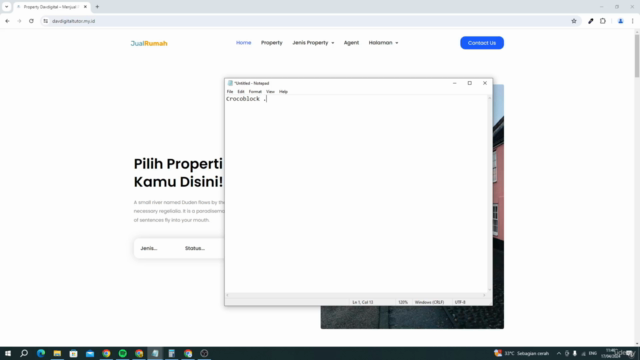Screen dimensions: 640x360
Task: Click the Windows (CRLF) status bar entry
Action: pos(429,302)
